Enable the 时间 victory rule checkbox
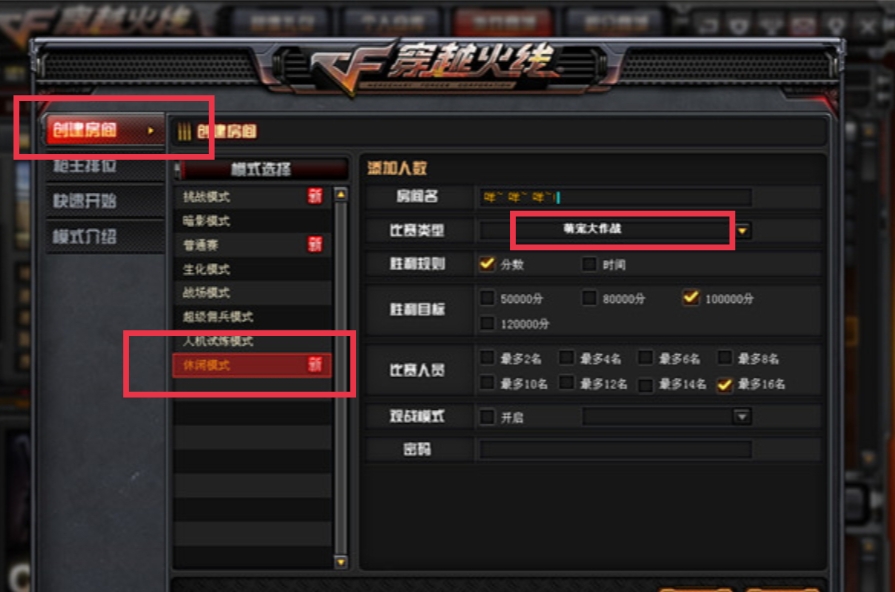The image size is (895, 592). coord(589,264)
